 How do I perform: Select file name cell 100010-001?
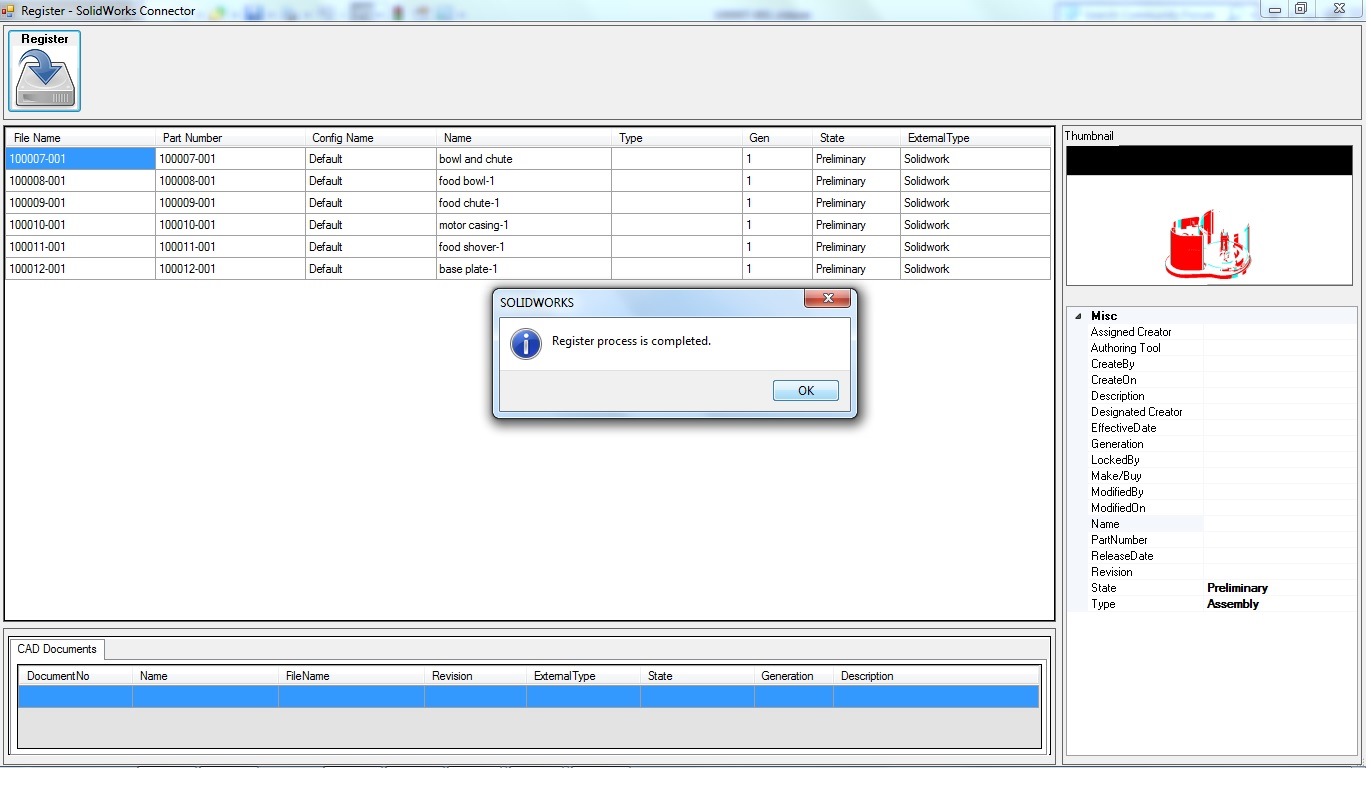click(x=80, y=225)
